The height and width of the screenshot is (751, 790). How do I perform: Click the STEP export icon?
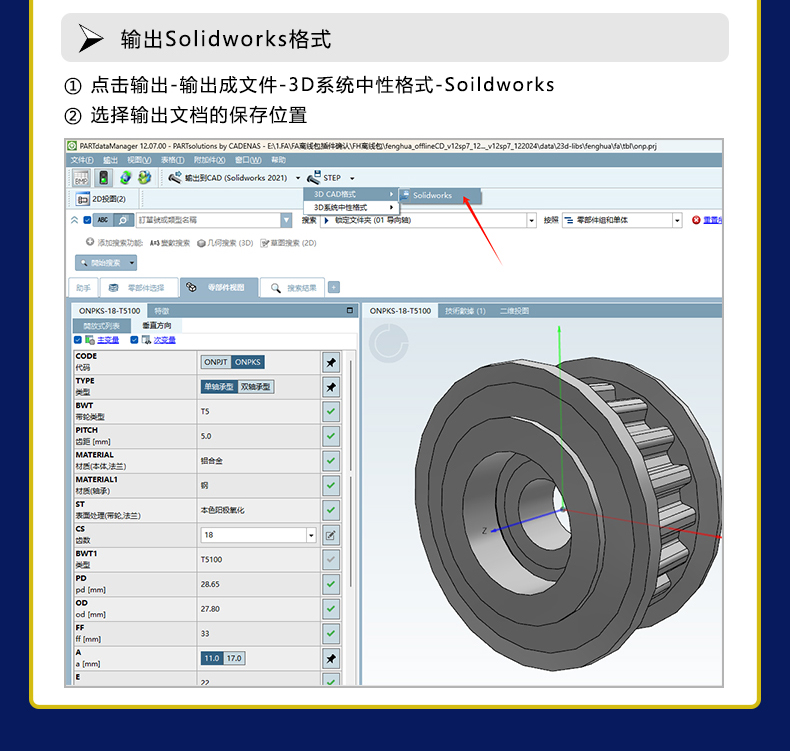pyautogui.click(x=314, y=178)
